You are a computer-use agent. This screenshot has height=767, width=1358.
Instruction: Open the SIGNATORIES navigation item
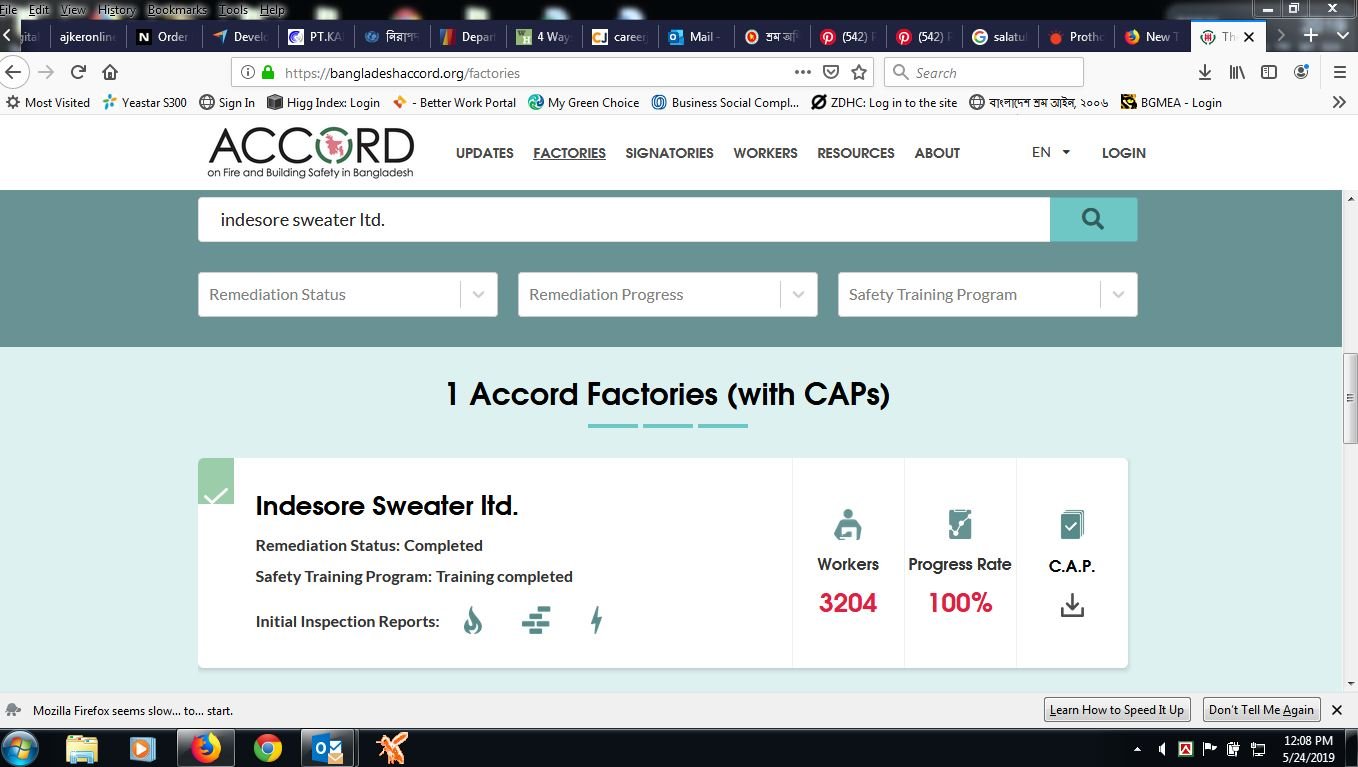669,153
